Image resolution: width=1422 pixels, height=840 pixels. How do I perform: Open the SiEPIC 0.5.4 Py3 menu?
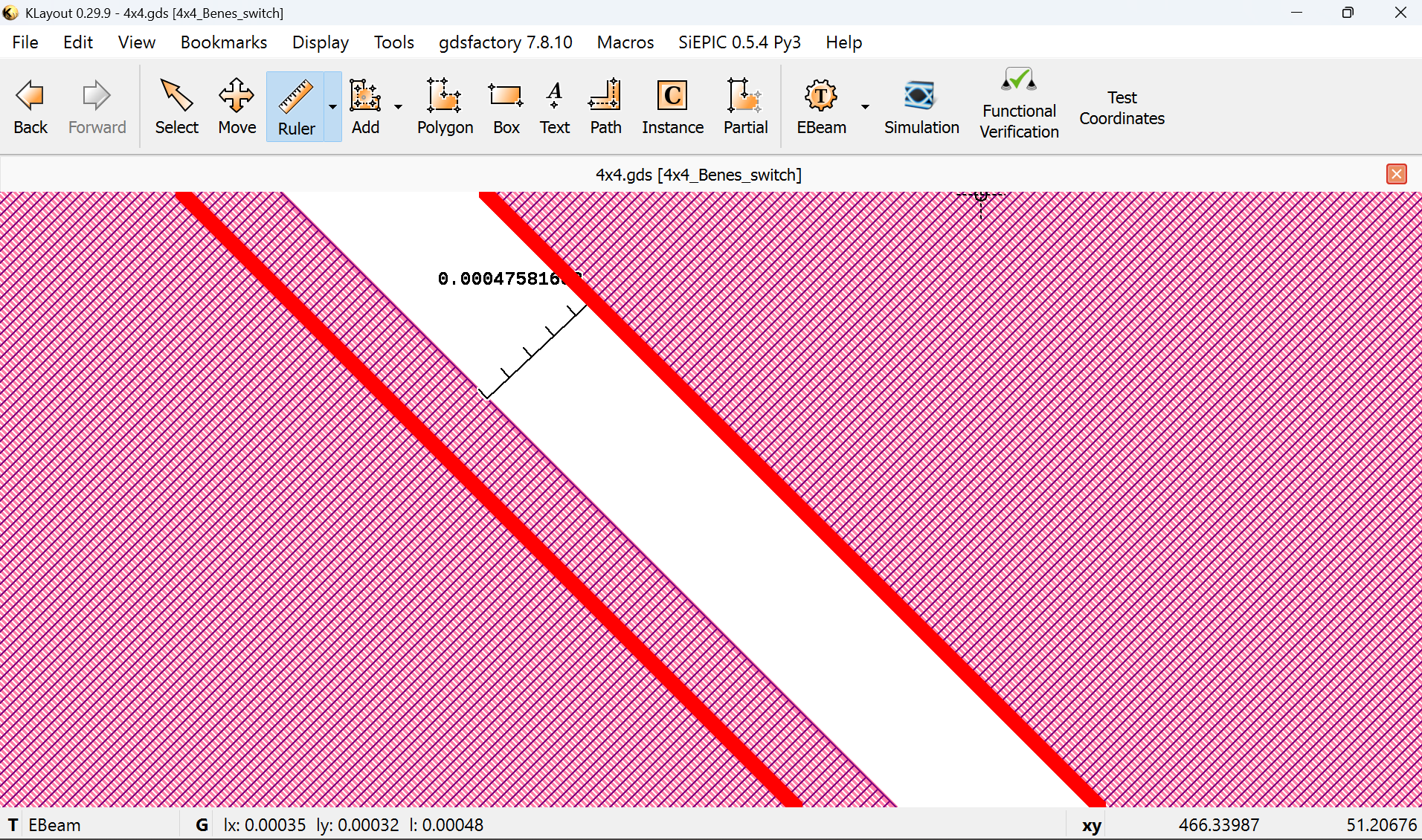[739, 42]
